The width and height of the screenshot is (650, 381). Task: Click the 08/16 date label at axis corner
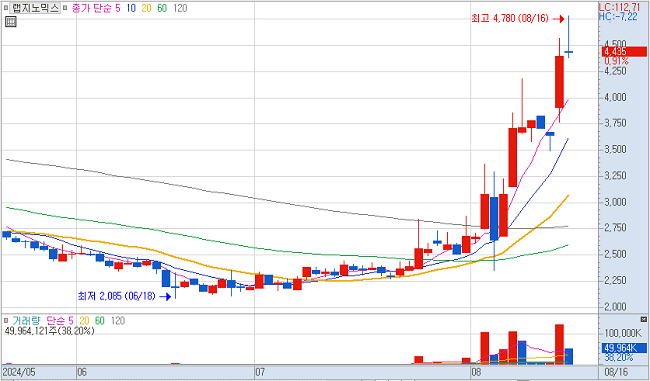tap(617, 371)
